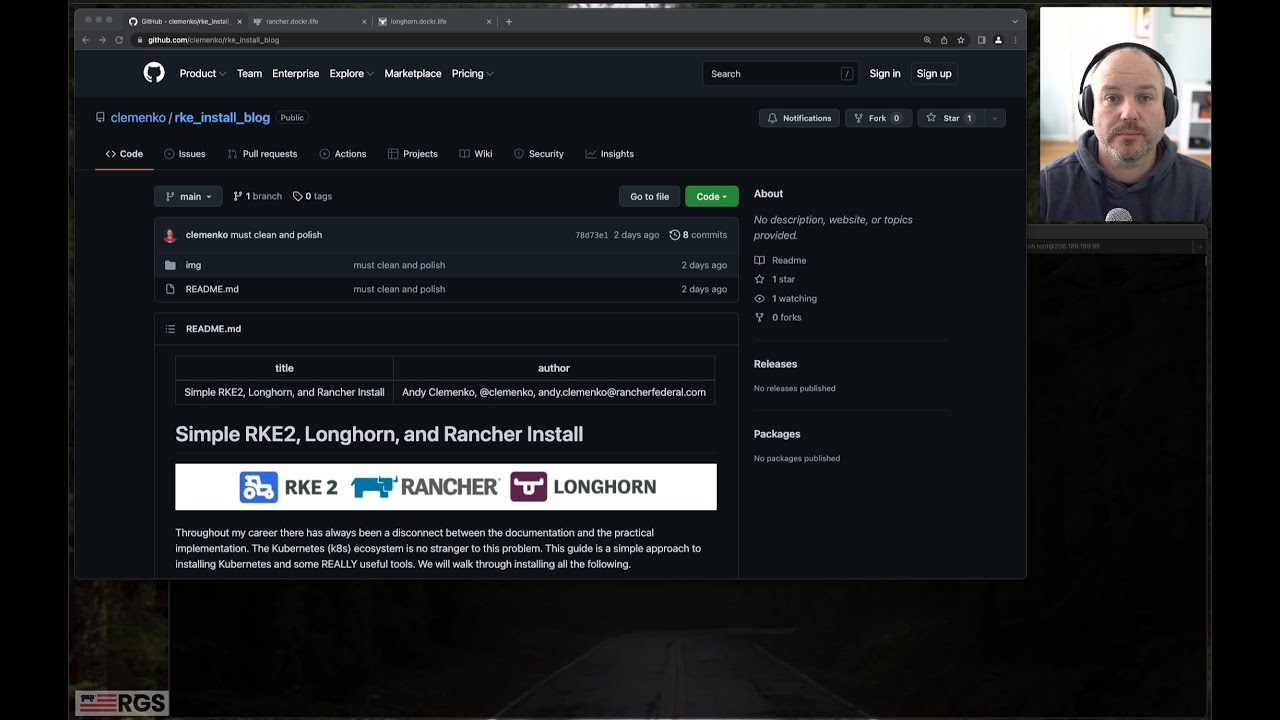1280x720 pixels.
Task: Open the main branch selector
Action: point(188,196)
